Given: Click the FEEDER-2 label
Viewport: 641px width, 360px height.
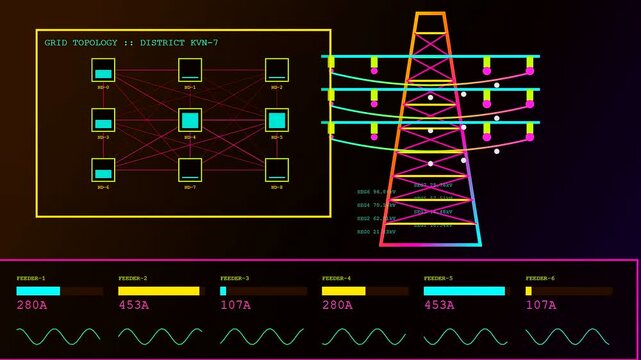Looking at the screenshot, I should pos(132,278).
